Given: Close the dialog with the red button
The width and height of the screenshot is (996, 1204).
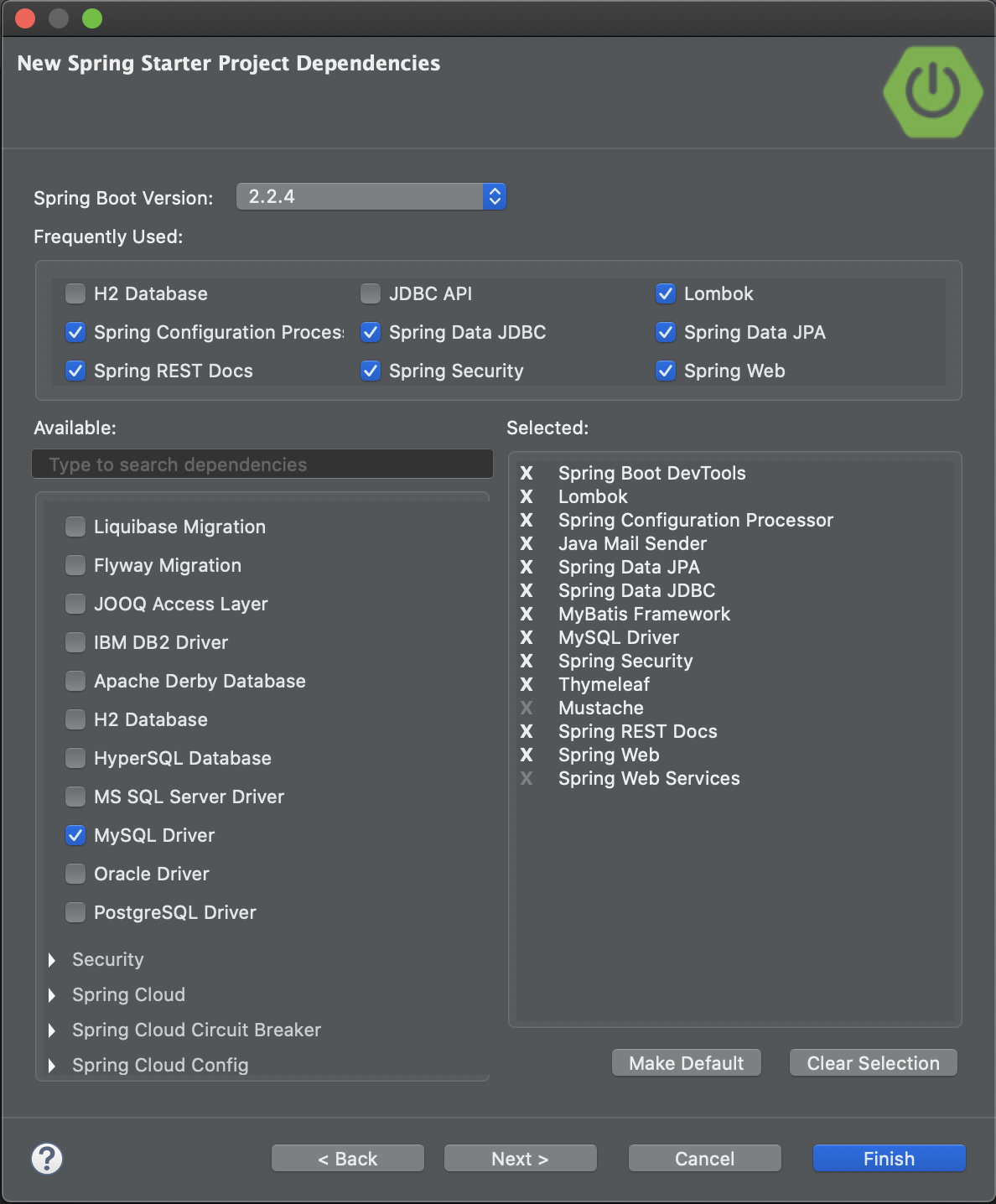Looking at the screenshot, I should [x=25, y=18].
